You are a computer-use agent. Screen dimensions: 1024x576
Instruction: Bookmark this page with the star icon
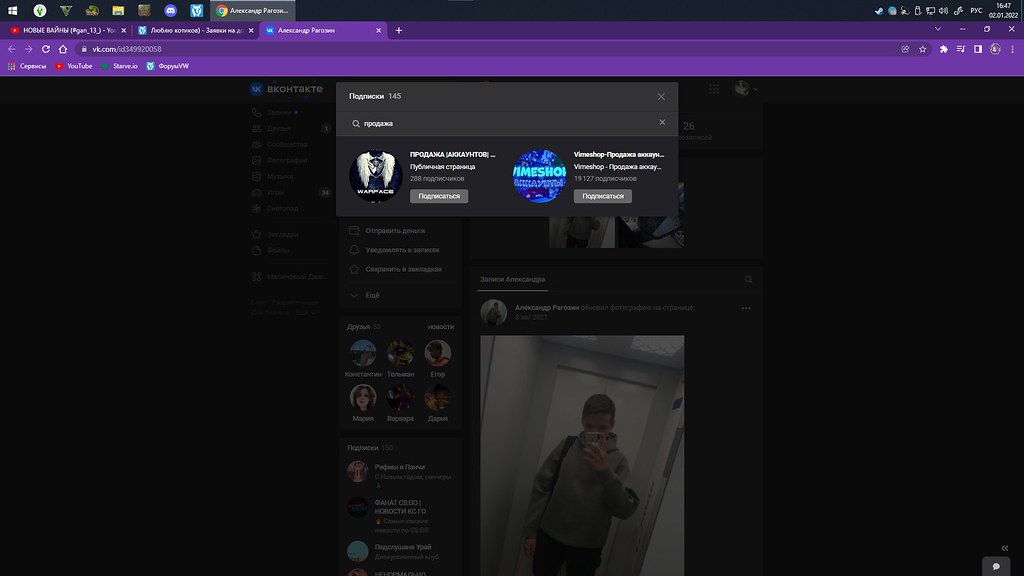coord(922,49)
